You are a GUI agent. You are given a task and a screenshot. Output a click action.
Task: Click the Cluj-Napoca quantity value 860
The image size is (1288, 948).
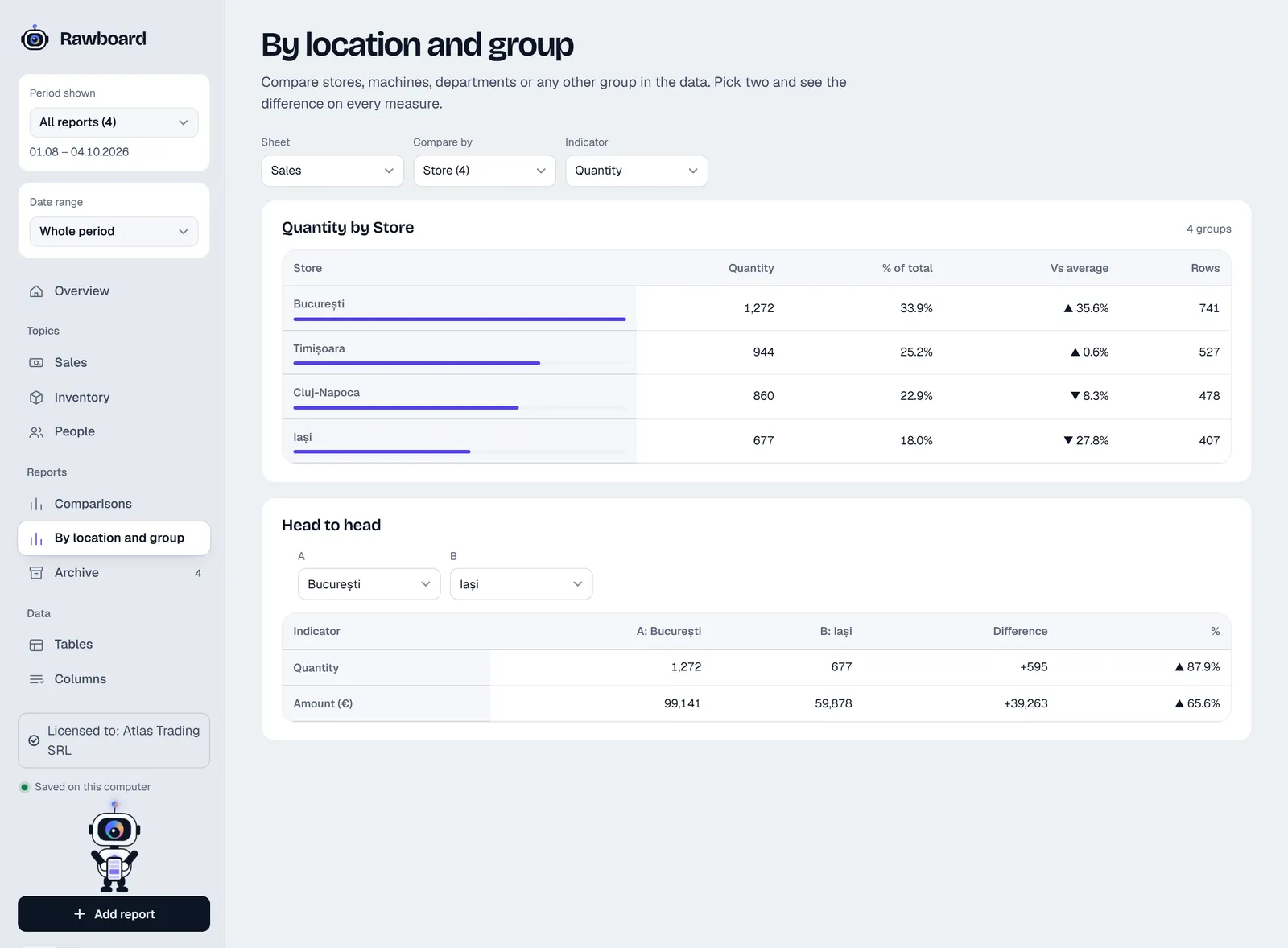click(763, 396)
